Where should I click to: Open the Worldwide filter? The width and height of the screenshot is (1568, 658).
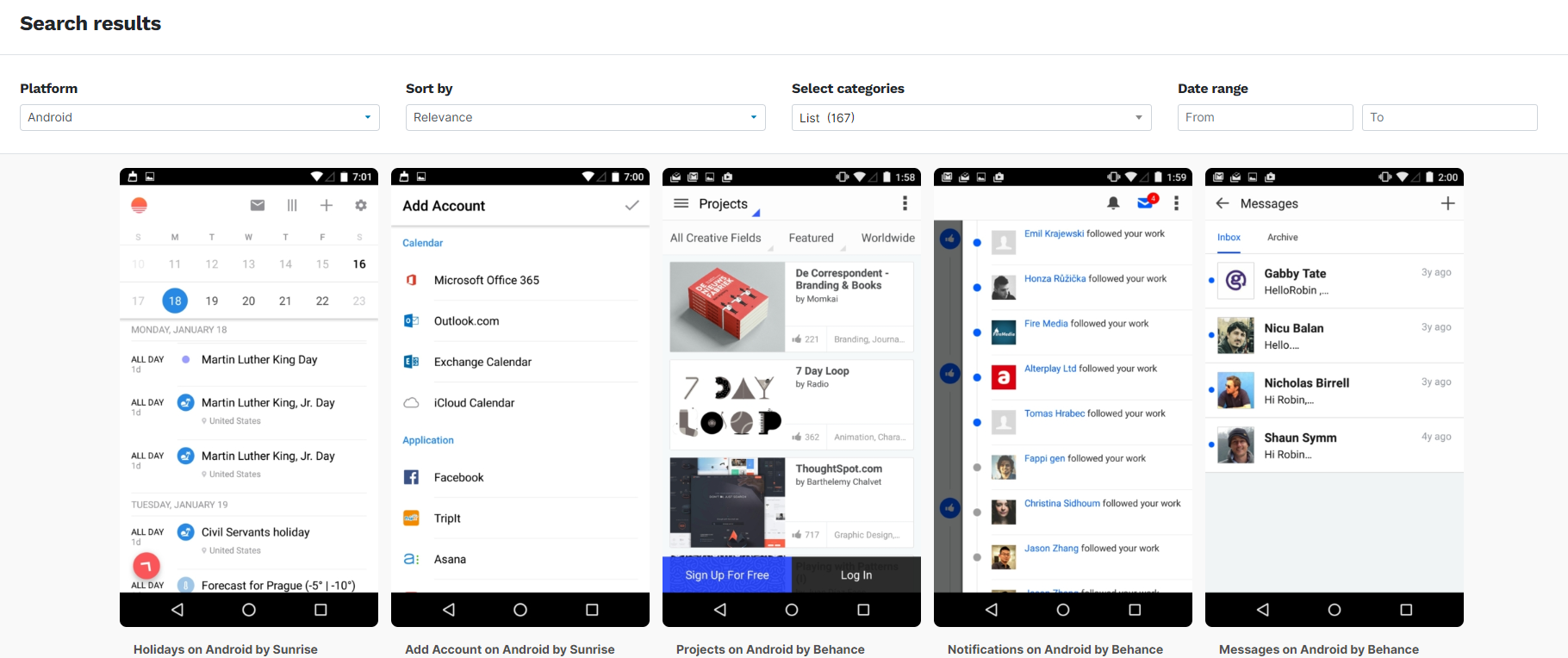pyautogui.click(x=888, y=239)
